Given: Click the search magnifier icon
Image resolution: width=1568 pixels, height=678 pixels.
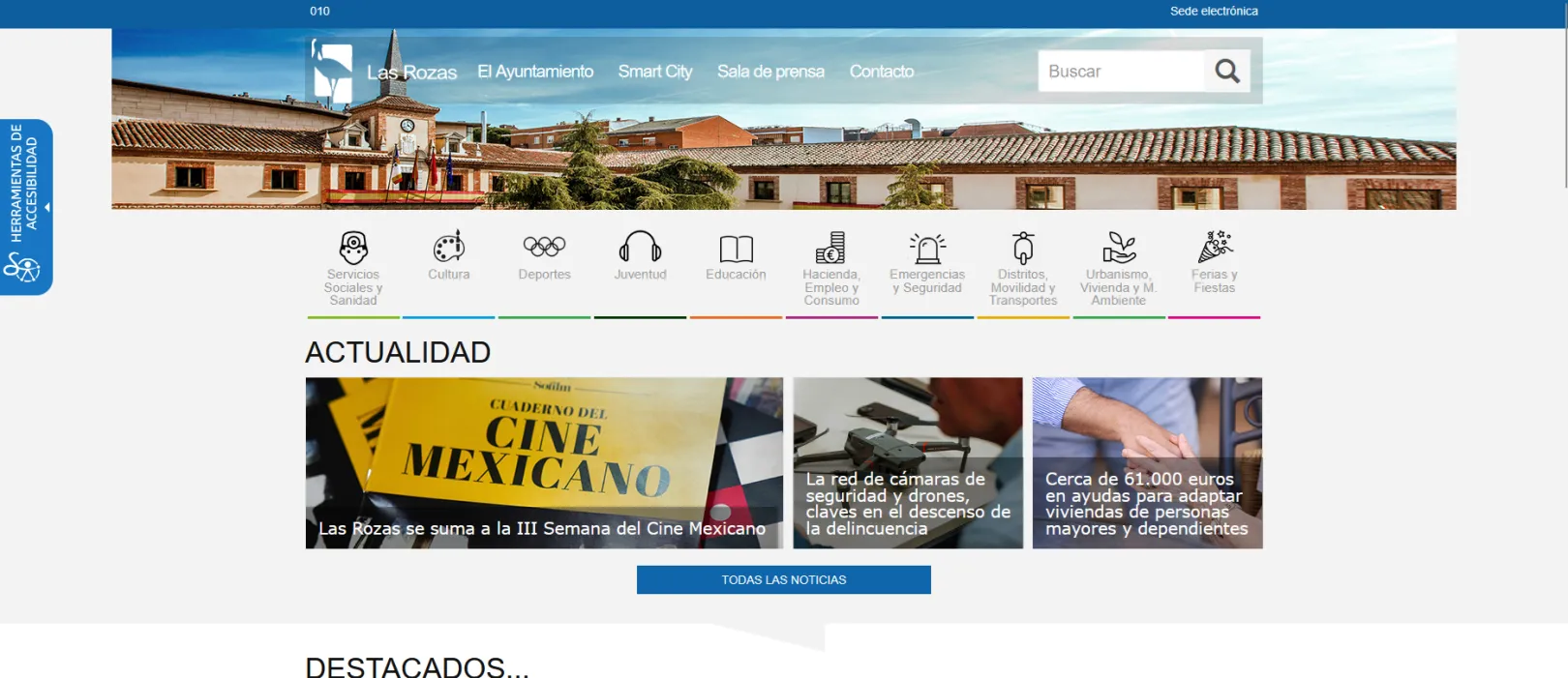Looking at the screenshot, I should [1227, 71].
